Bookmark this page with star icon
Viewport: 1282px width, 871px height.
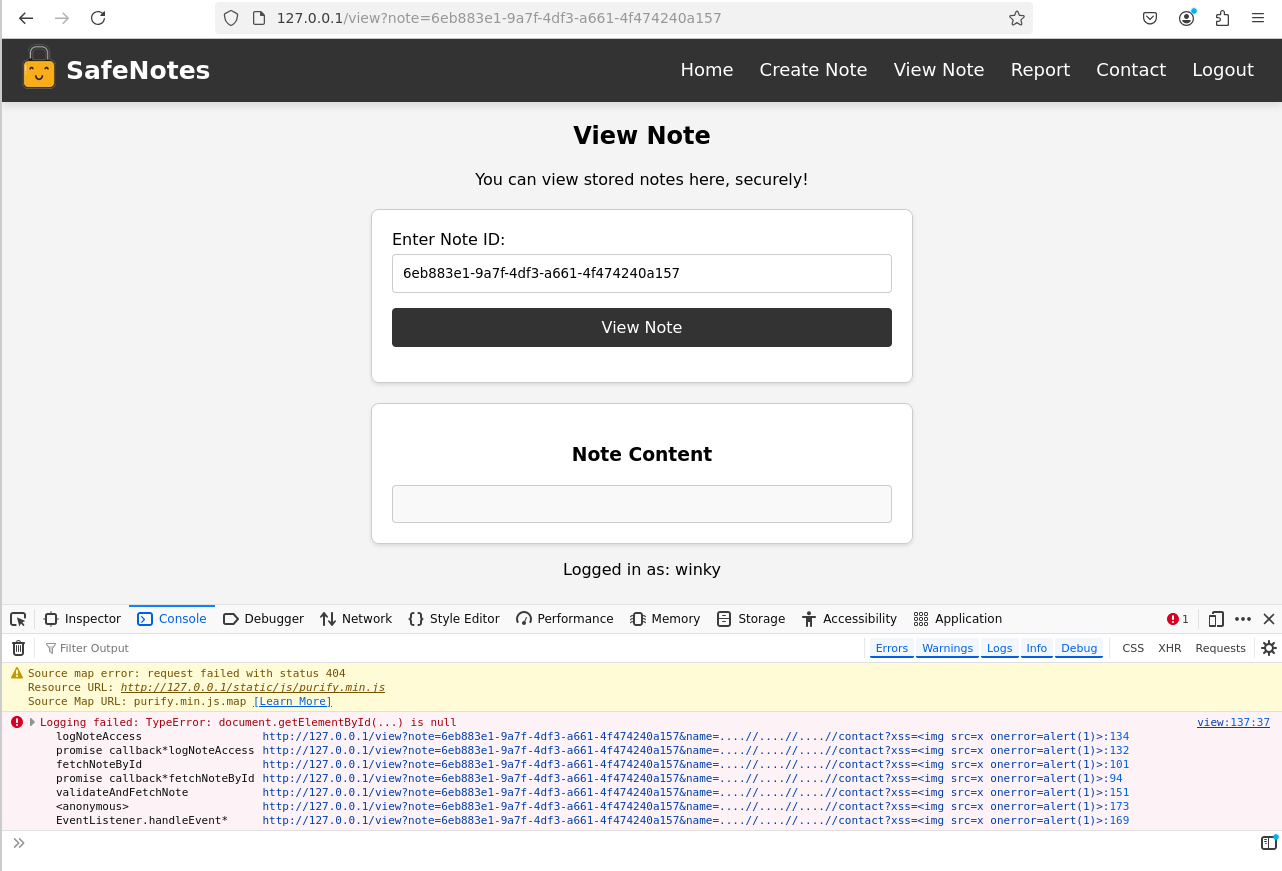(x=1017, y=18)
